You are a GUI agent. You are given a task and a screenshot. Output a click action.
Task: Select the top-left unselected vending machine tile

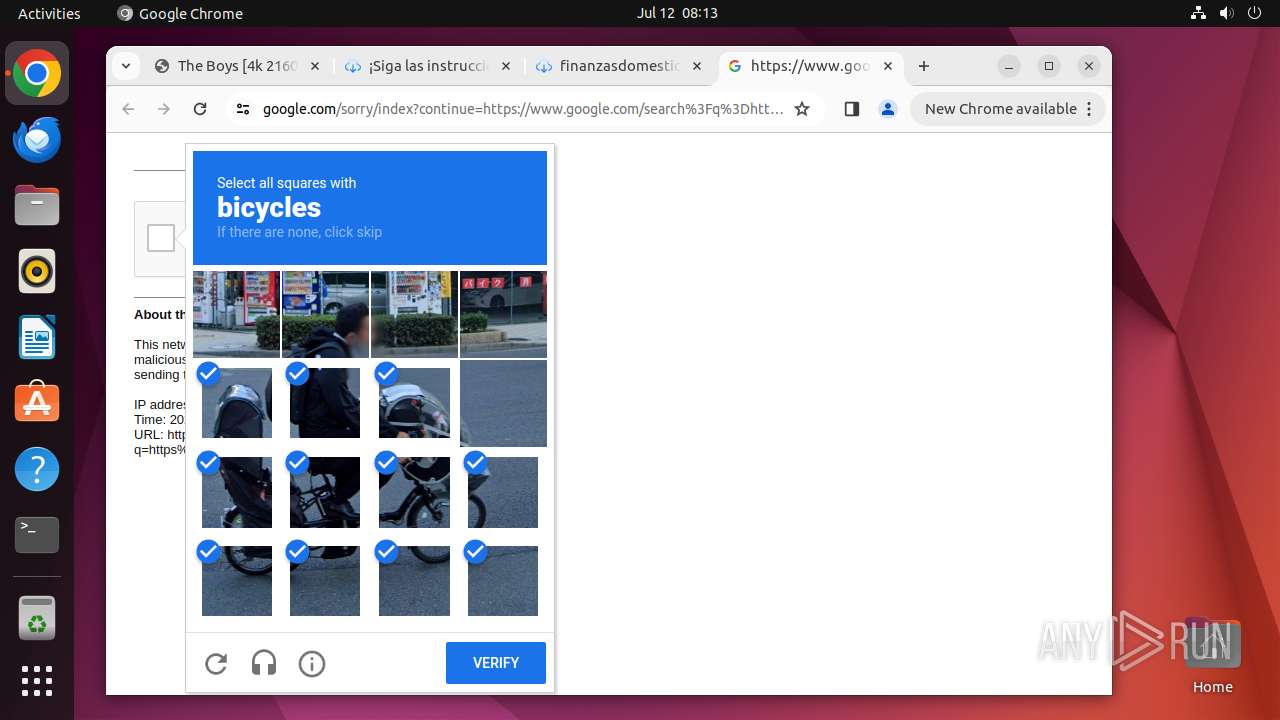236,314
